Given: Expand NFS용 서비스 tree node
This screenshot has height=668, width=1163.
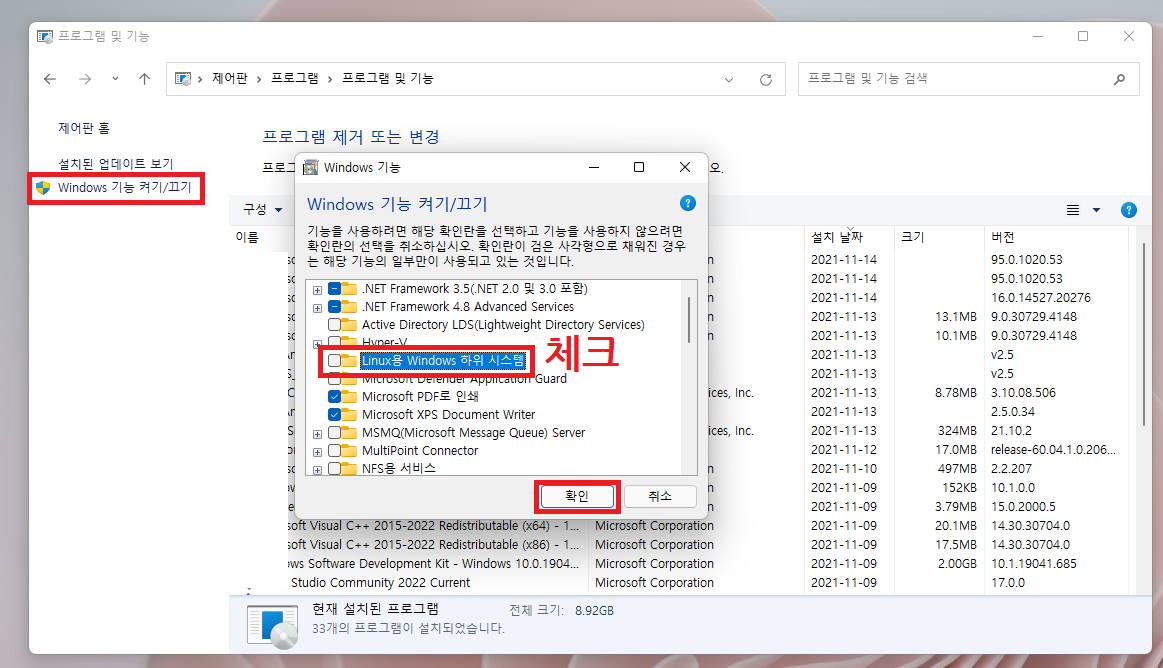Looking at the screenshot, I should 317,470.
